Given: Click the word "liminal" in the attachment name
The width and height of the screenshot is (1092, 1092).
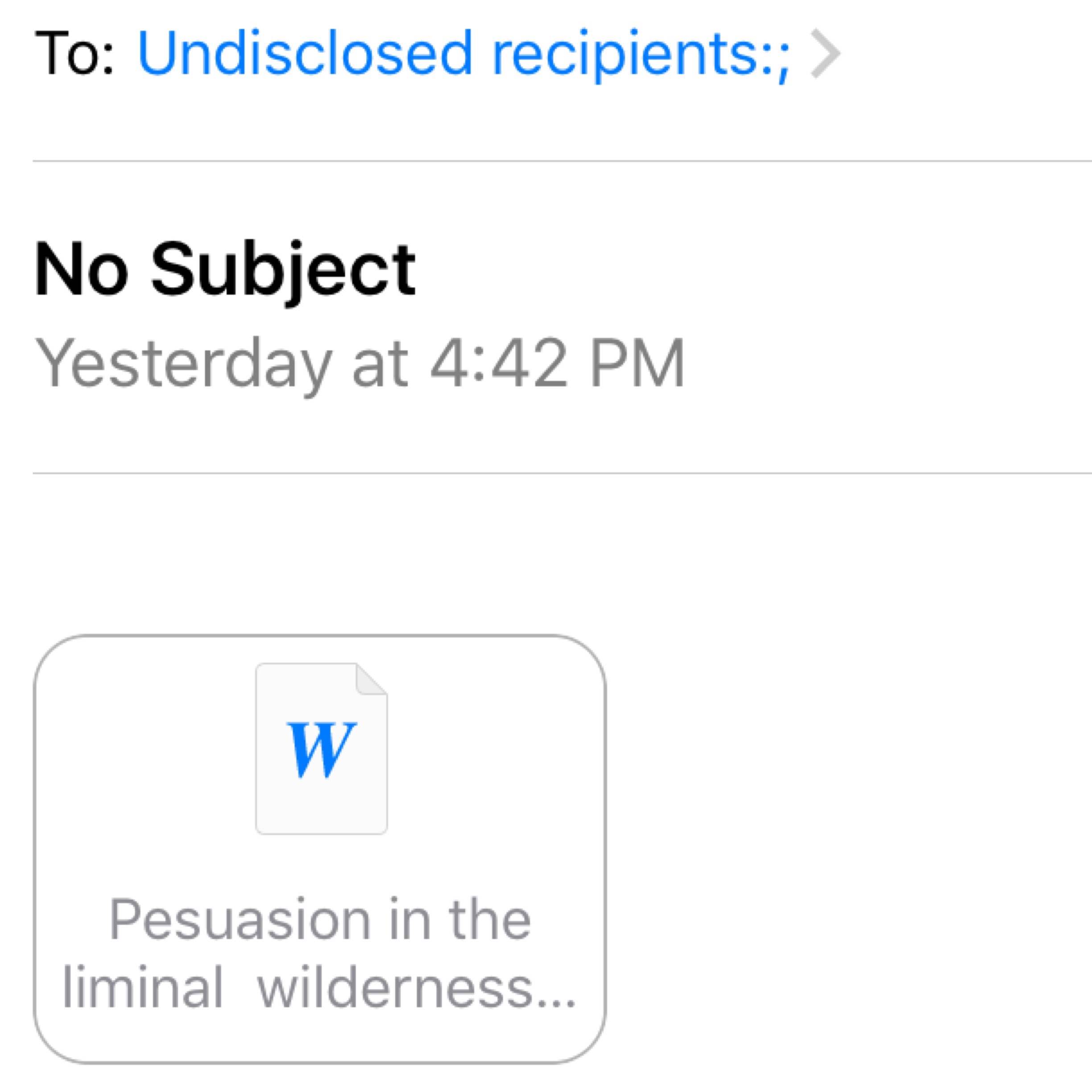Looking at the screenshot, I should pos(142,988).
